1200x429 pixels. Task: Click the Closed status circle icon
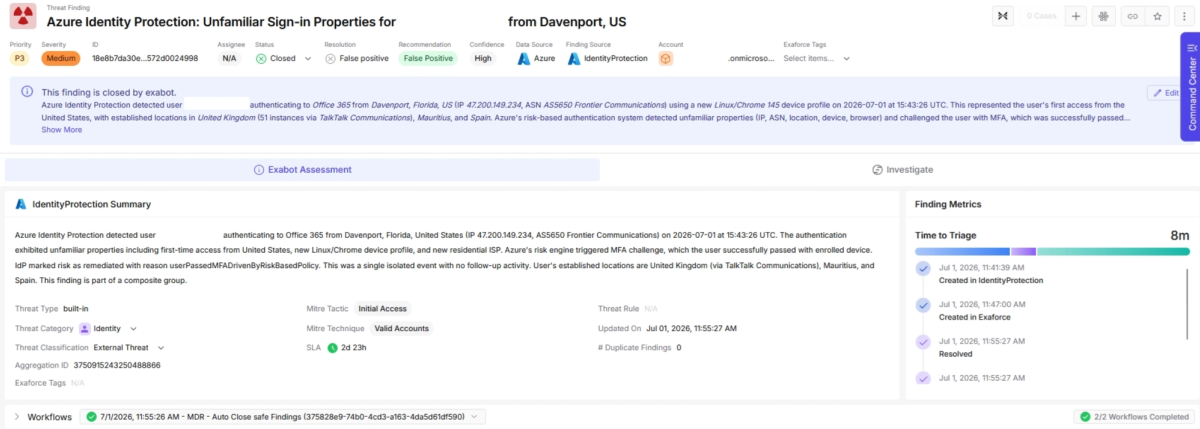point(261,59)
